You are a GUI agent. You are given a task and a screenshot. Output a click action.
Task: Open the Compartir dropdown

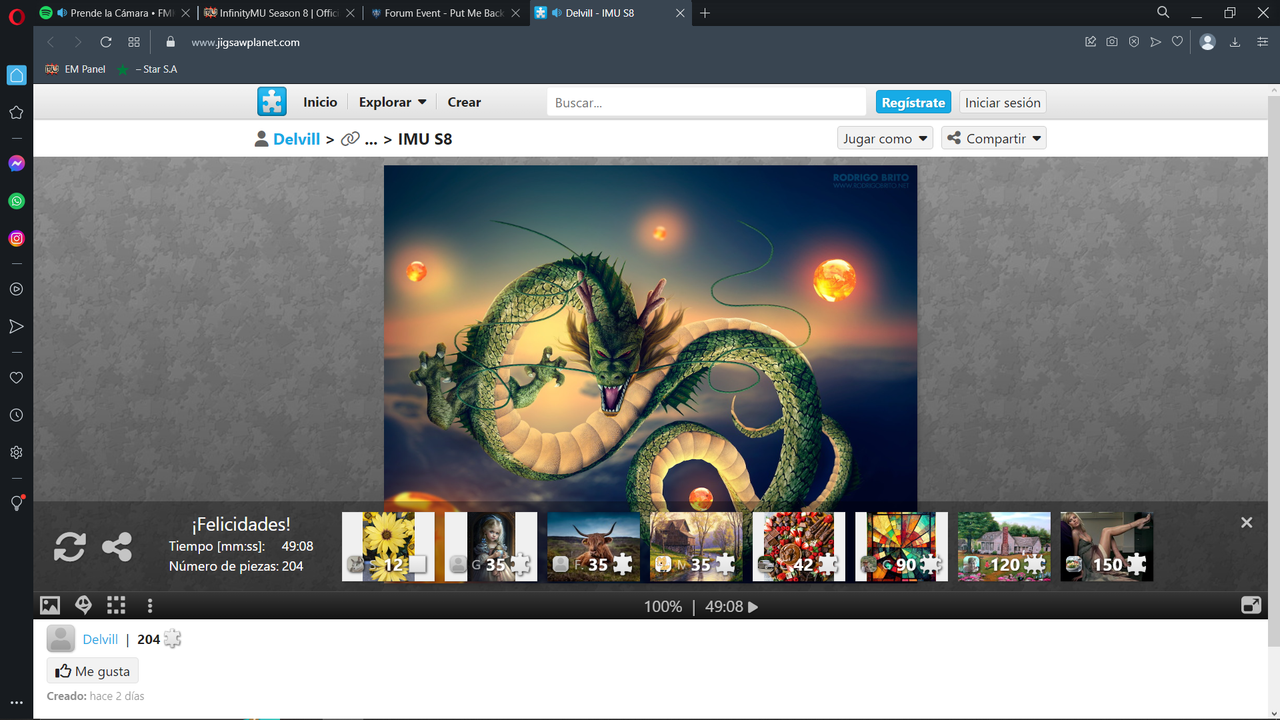(x=994, y=138)
